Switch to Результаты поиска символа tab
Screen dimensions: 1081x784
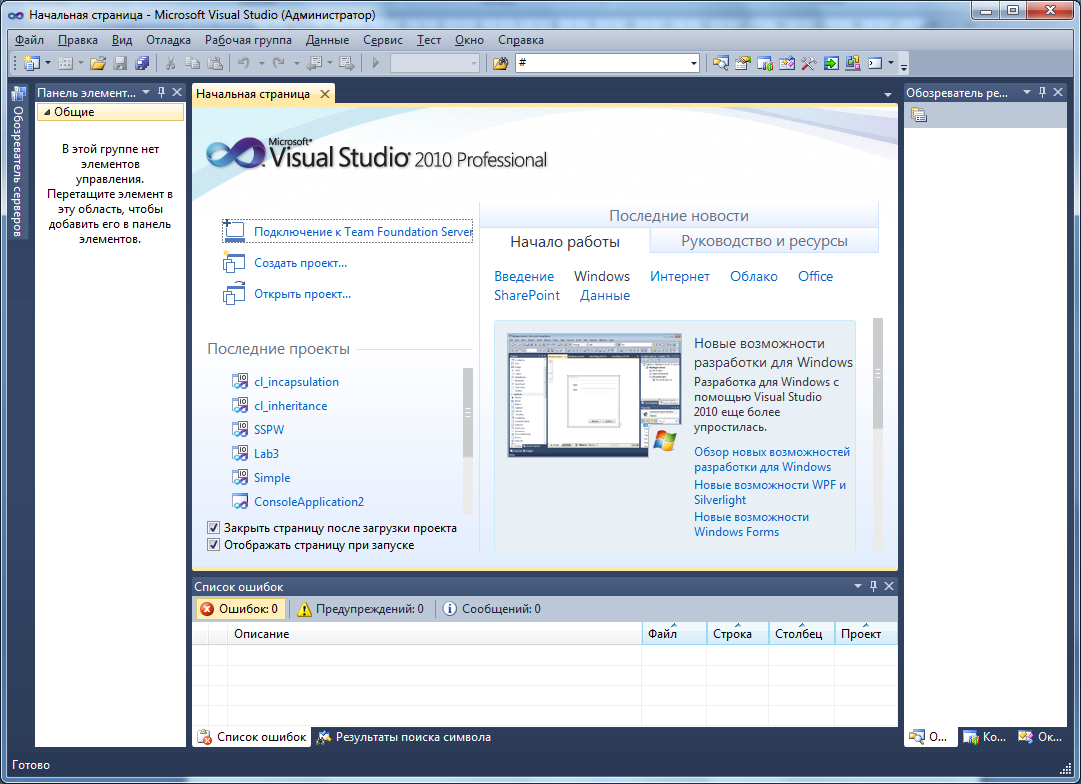tap(404, 737)
